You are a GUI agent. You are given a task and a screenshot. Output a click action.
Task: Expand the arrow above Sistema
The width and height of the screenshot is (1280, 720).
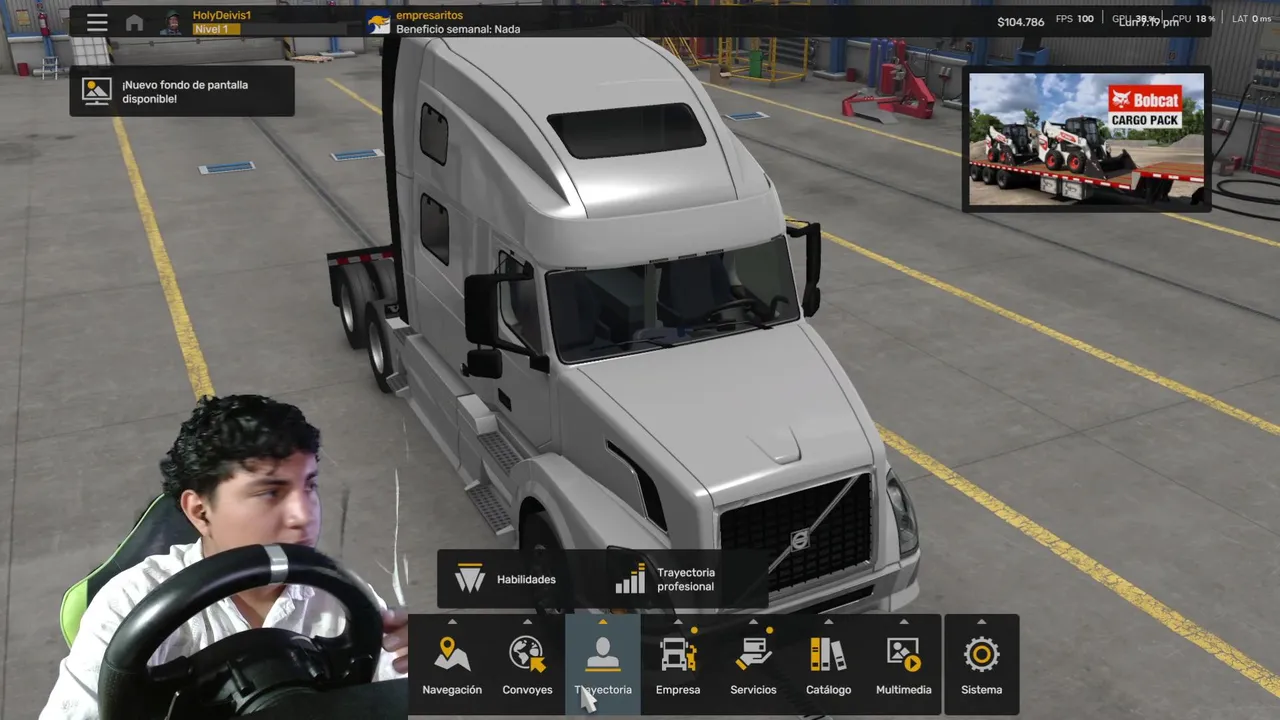point(981,622)
